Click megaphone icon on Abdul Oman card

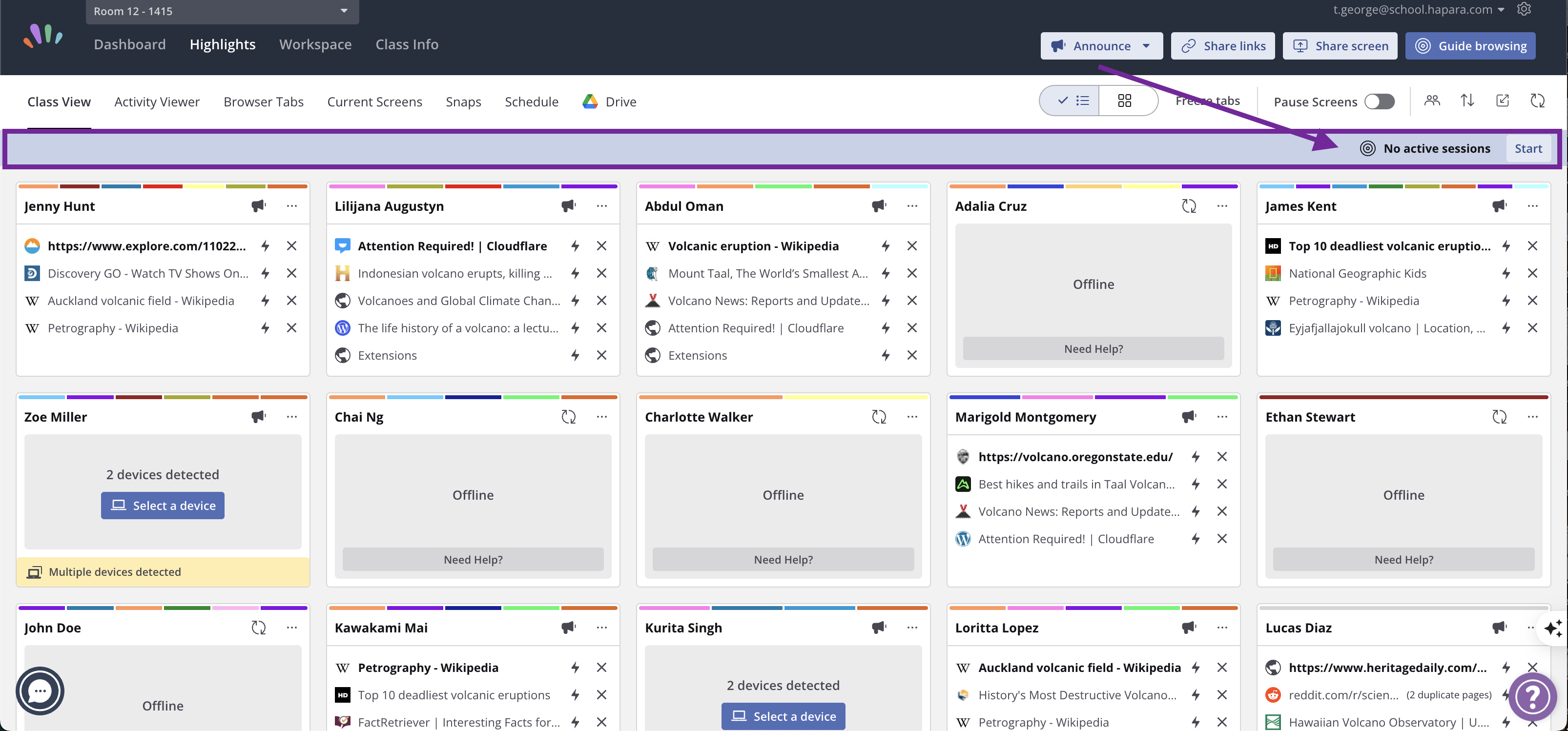pos(879,206)
